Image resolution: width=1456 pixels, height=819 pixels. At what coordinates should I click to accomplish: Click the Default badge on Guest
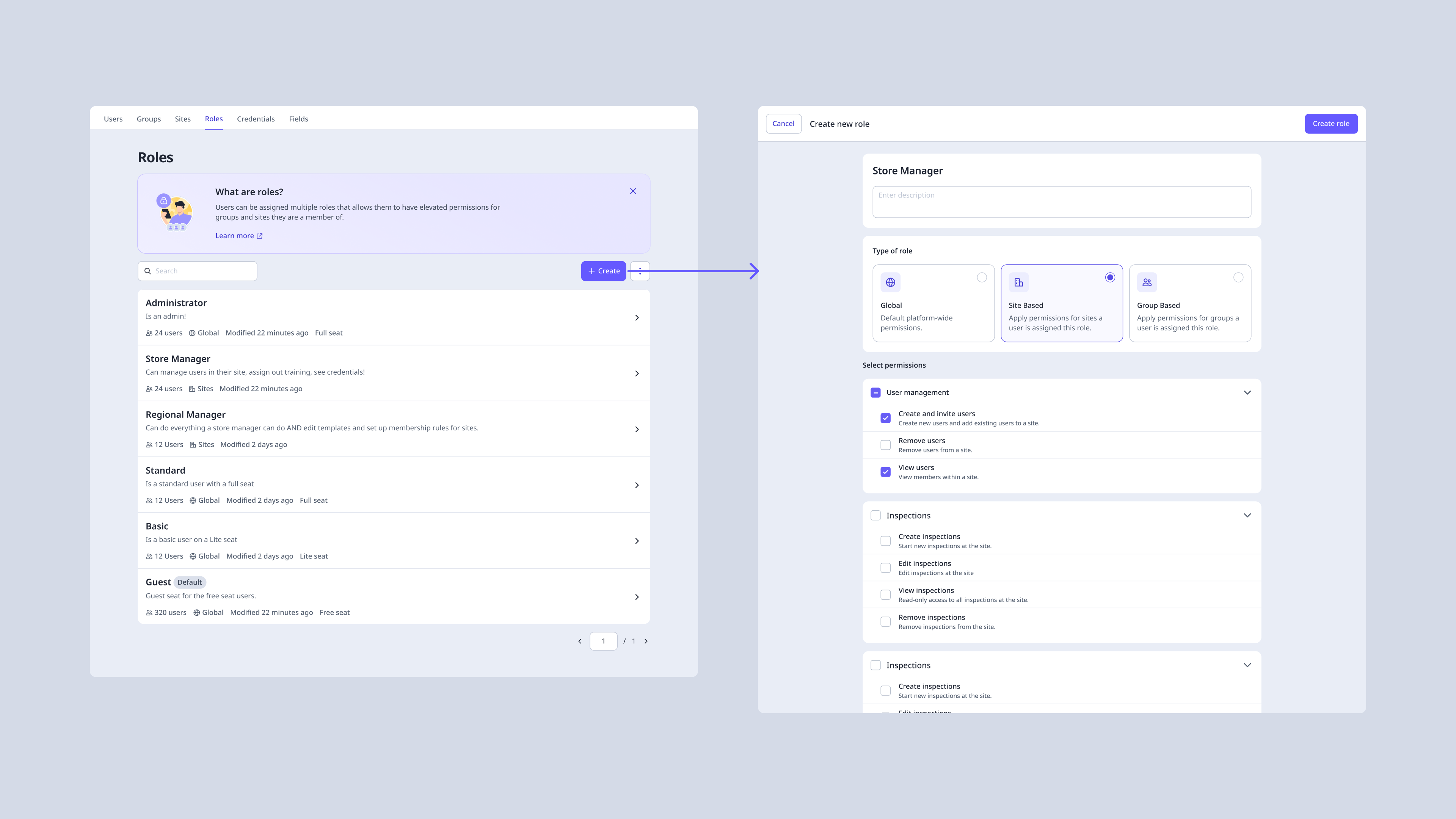(x=189, y=582)
